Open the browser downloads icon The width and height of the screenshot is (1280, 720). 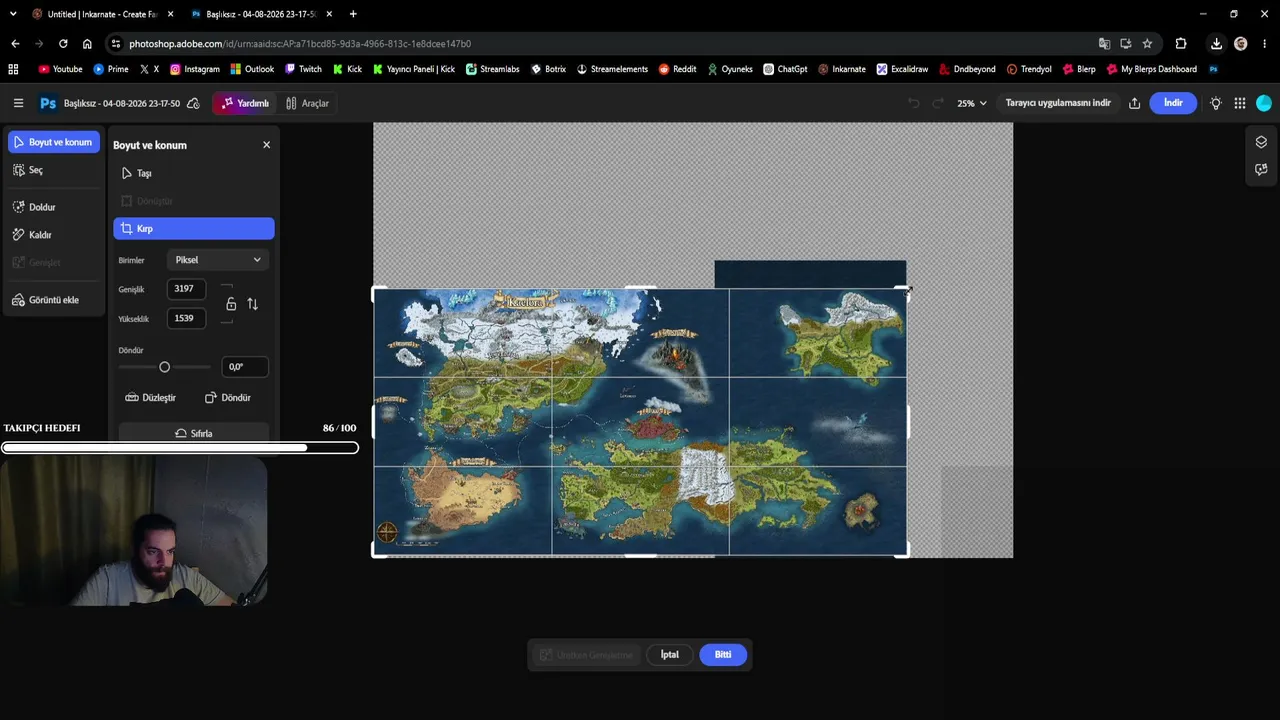click(x=1216, y=44)
